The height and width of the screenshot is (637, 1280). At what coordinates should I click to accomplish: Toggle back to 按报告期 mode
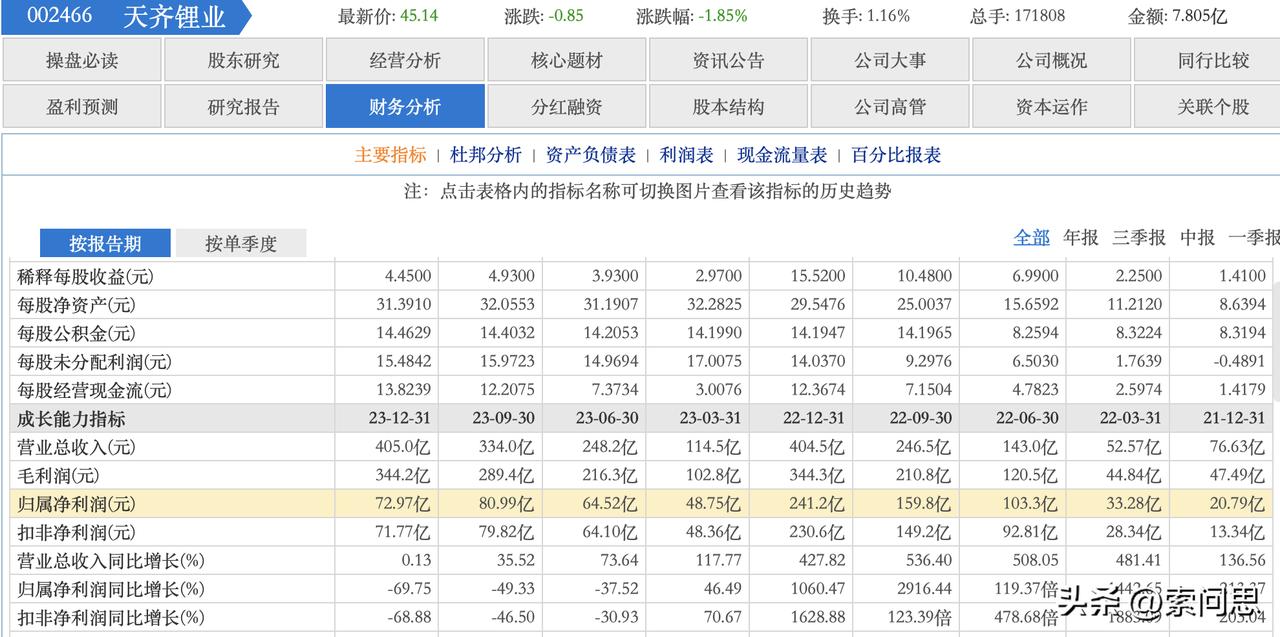(106, 242)
